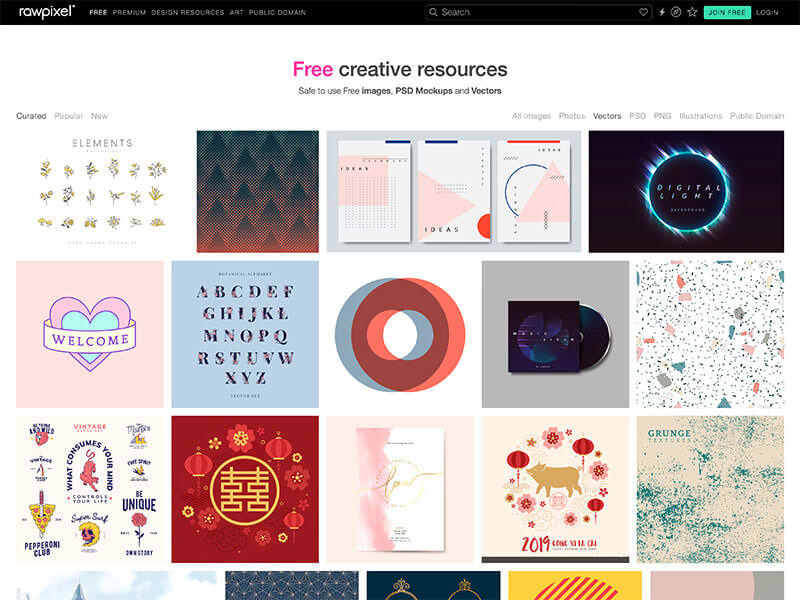This screenshot has width=800, height=600.
Task: Open the ART menu item
Action: click(236, 12)
